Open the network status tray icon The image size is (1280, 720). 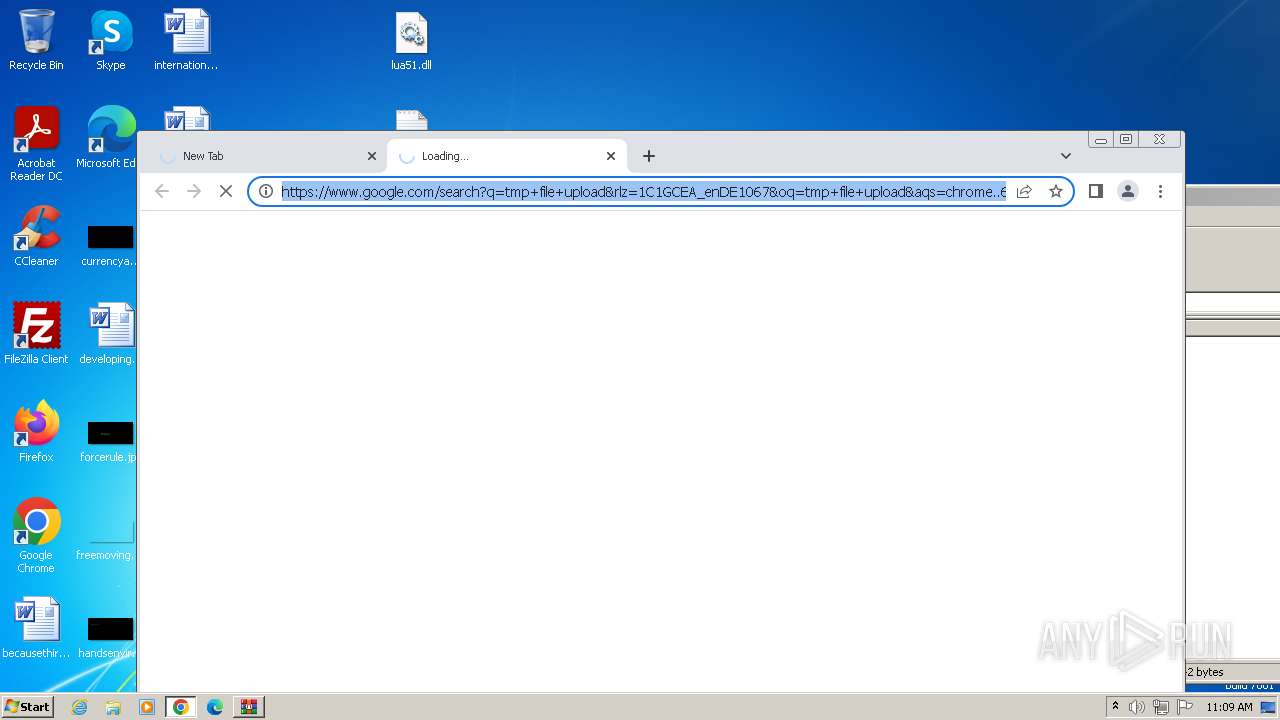click(1161, 707)
